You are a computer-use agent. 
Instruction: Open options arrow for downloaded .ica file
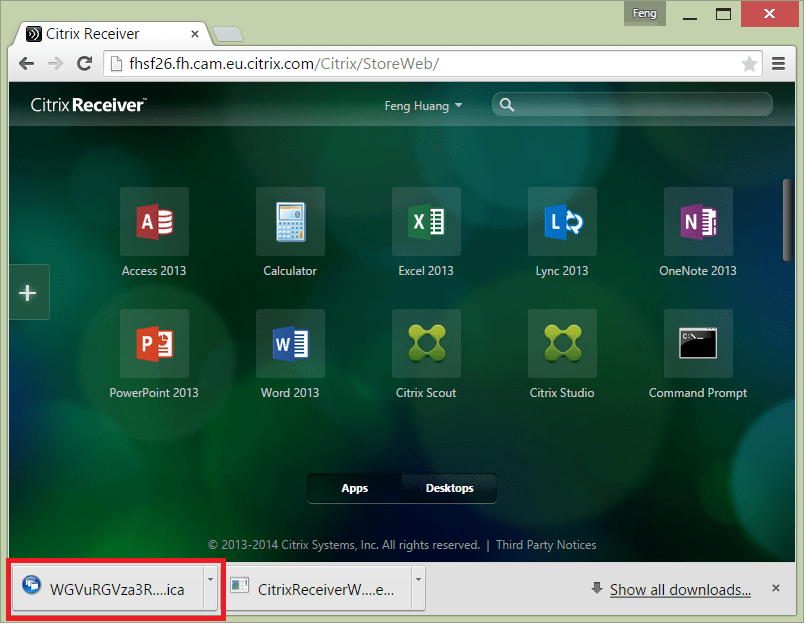click(209, 579)
